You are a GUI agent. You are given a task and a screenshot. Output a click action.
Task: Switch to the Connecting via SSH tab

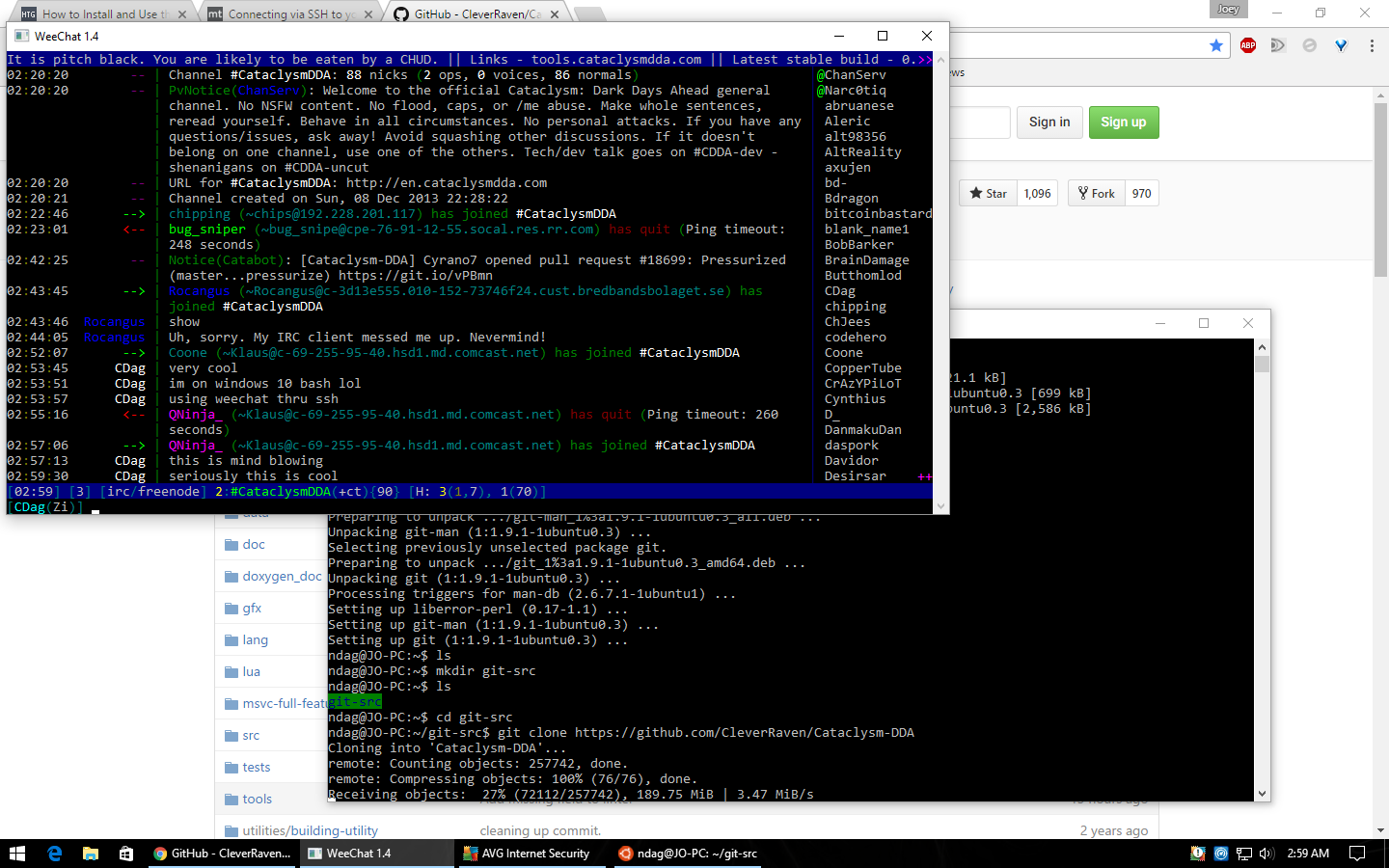291,14
